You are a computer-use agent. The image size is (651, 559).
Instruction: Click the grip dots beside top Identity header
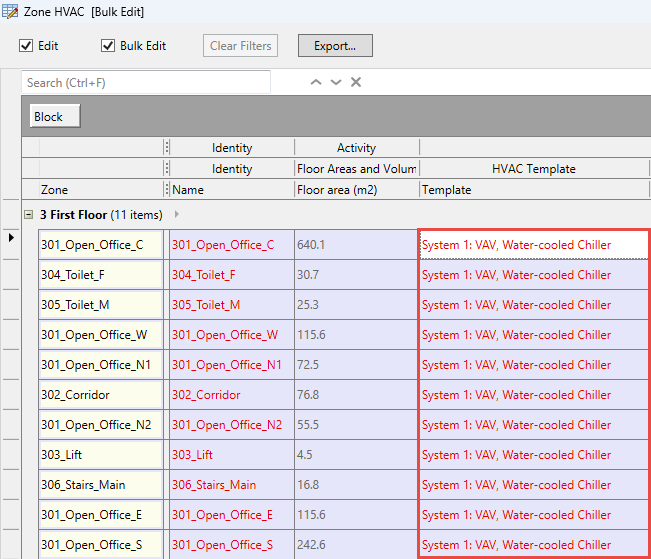(167, 148)
